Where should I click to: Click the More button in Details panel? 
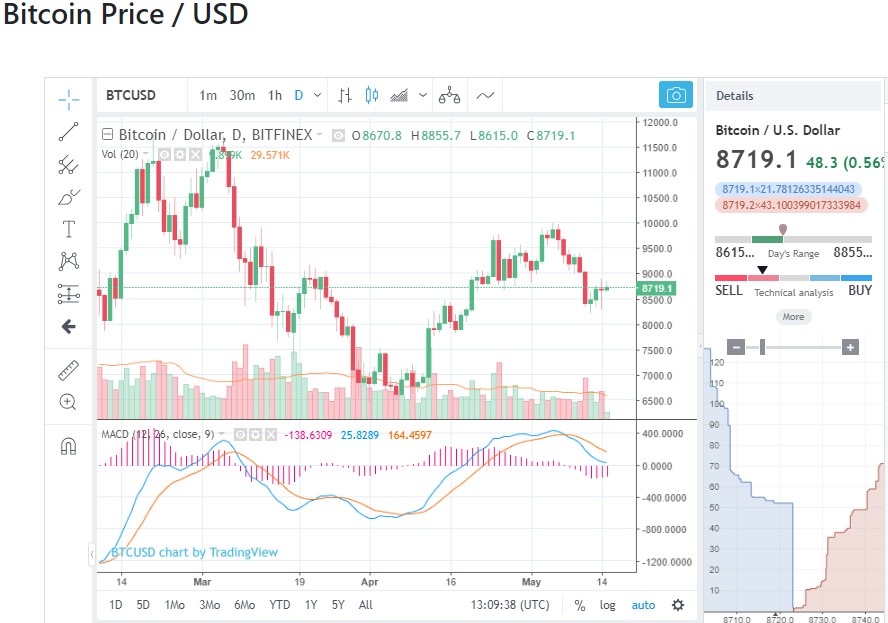792,316
